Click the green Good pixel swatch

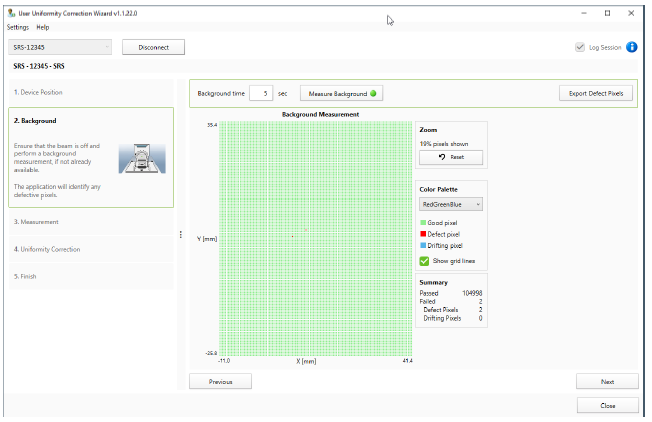click(423, 223)
